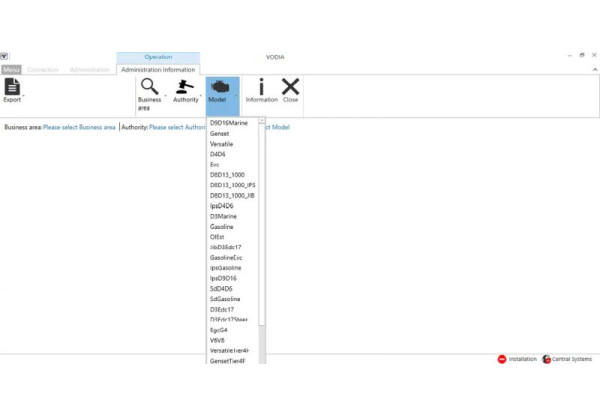
Task: Open the Information icon
Action: coord(261,87)
